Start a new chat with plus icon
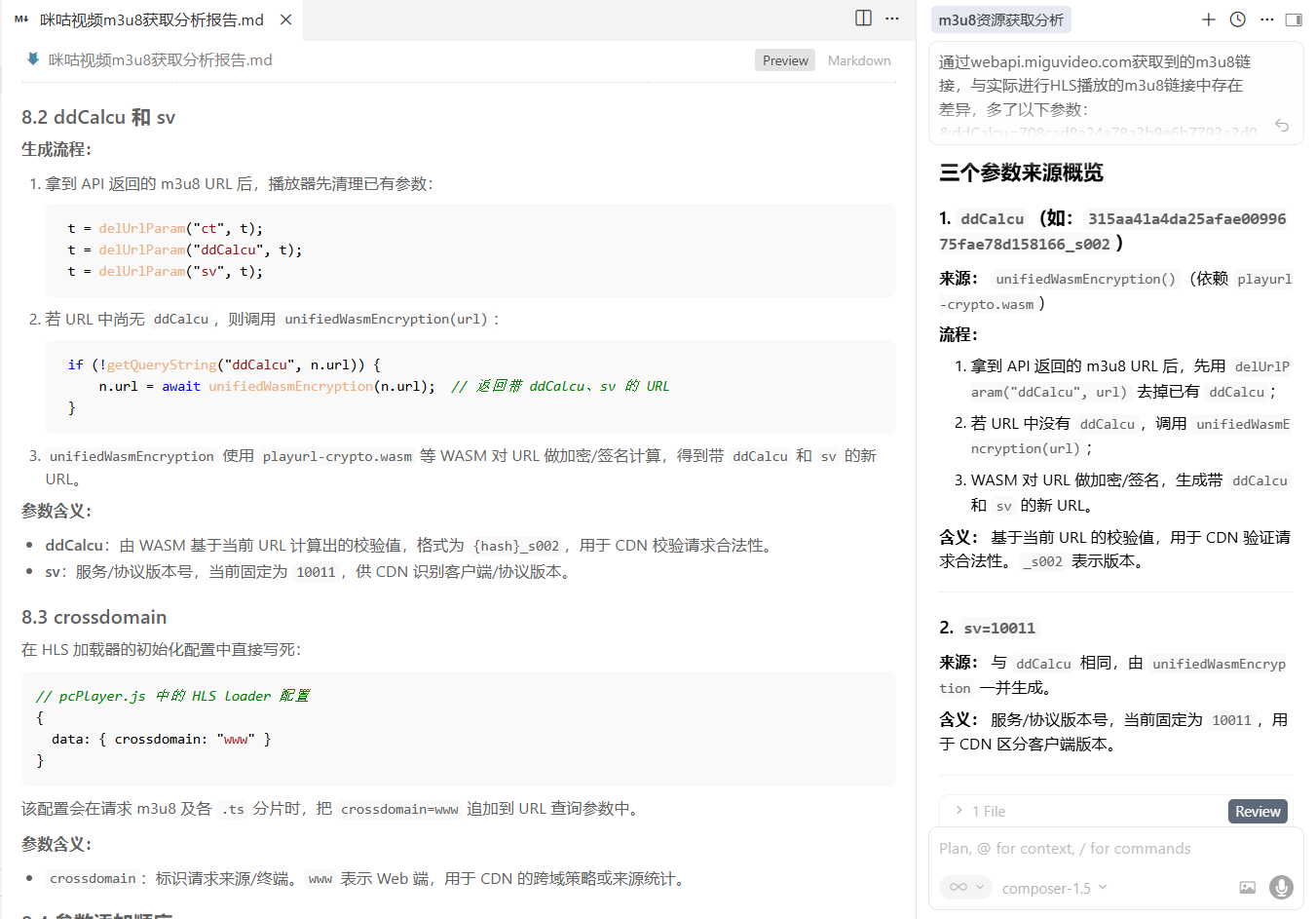The height and width of the screenshot is (919, 1316). coord(1209,19)
